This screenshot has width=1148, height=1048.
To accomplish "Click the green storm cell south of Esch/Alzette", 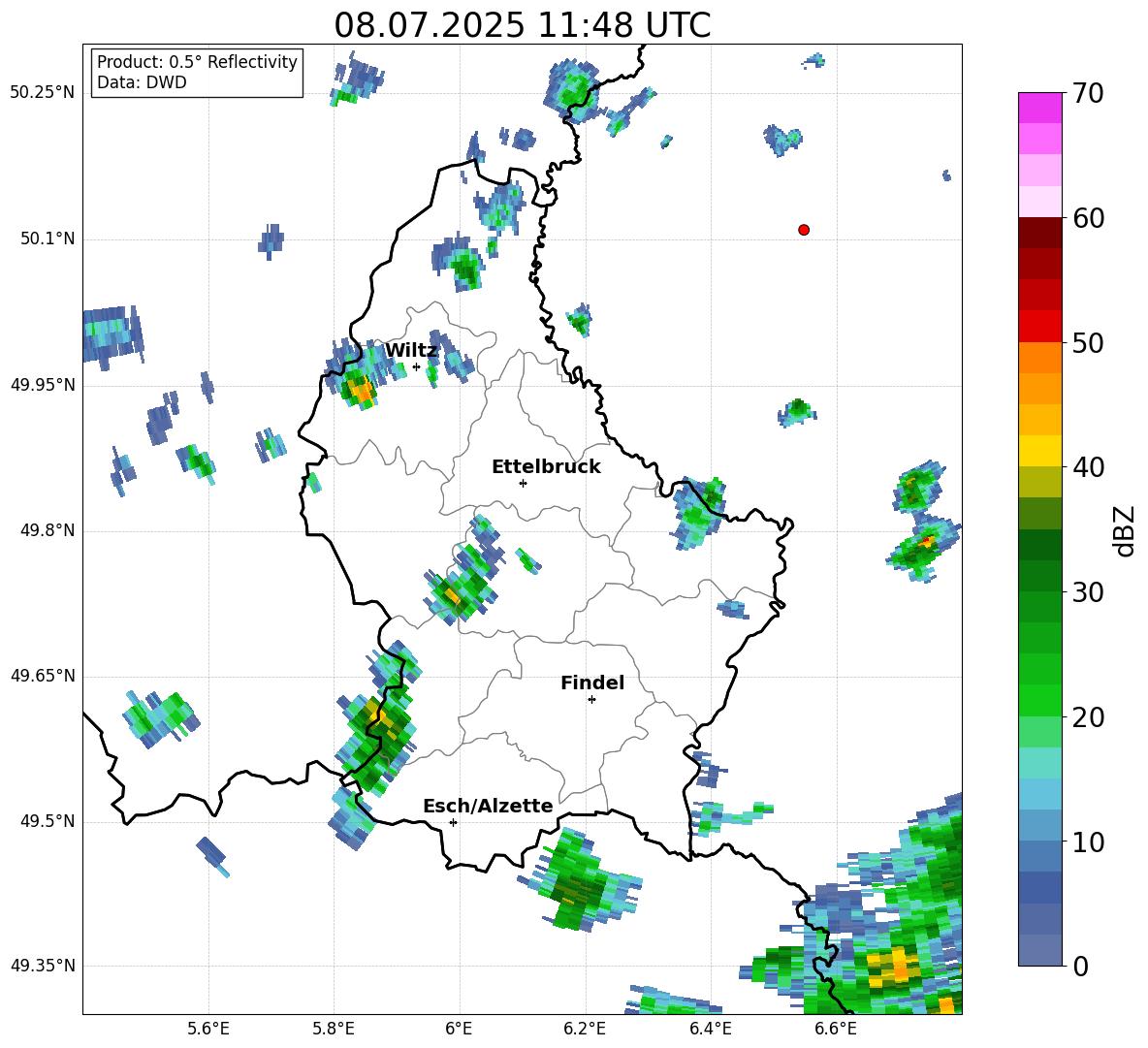I will 582,880.
